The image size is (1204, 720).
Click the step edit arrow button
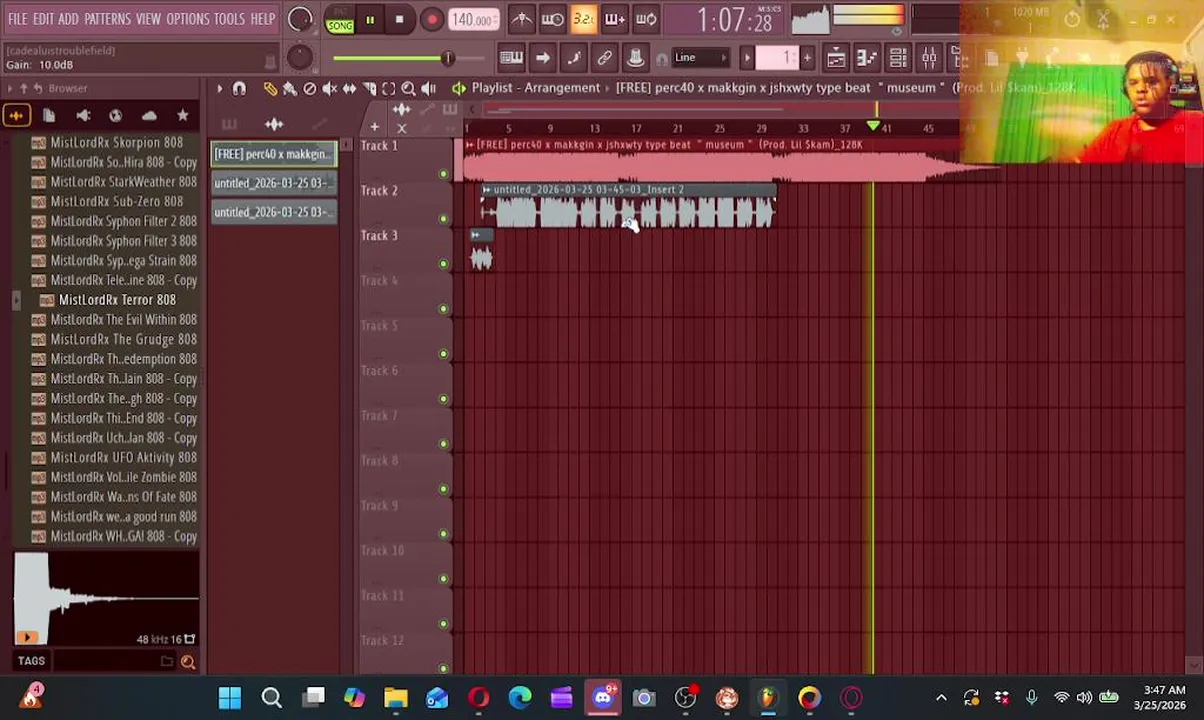(542, 58)
